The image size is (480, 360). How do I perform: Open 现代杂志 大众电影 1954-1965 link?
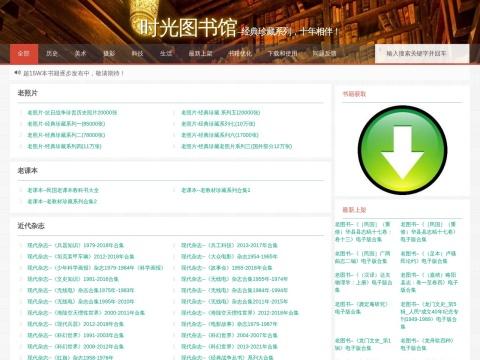[229, 257]
